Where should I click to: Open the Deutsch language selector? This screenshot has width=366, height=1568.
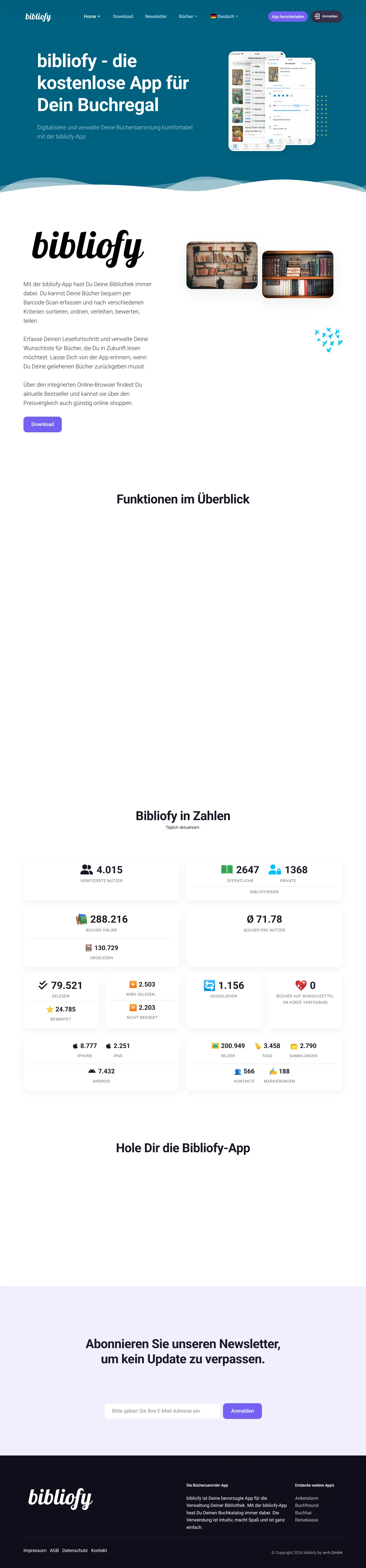coord(224,17)
